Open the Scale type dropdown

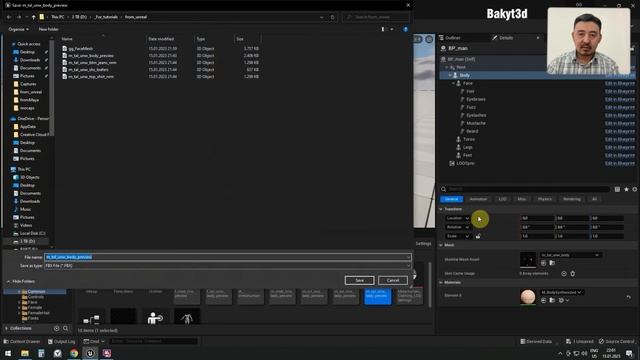point(458,236)
